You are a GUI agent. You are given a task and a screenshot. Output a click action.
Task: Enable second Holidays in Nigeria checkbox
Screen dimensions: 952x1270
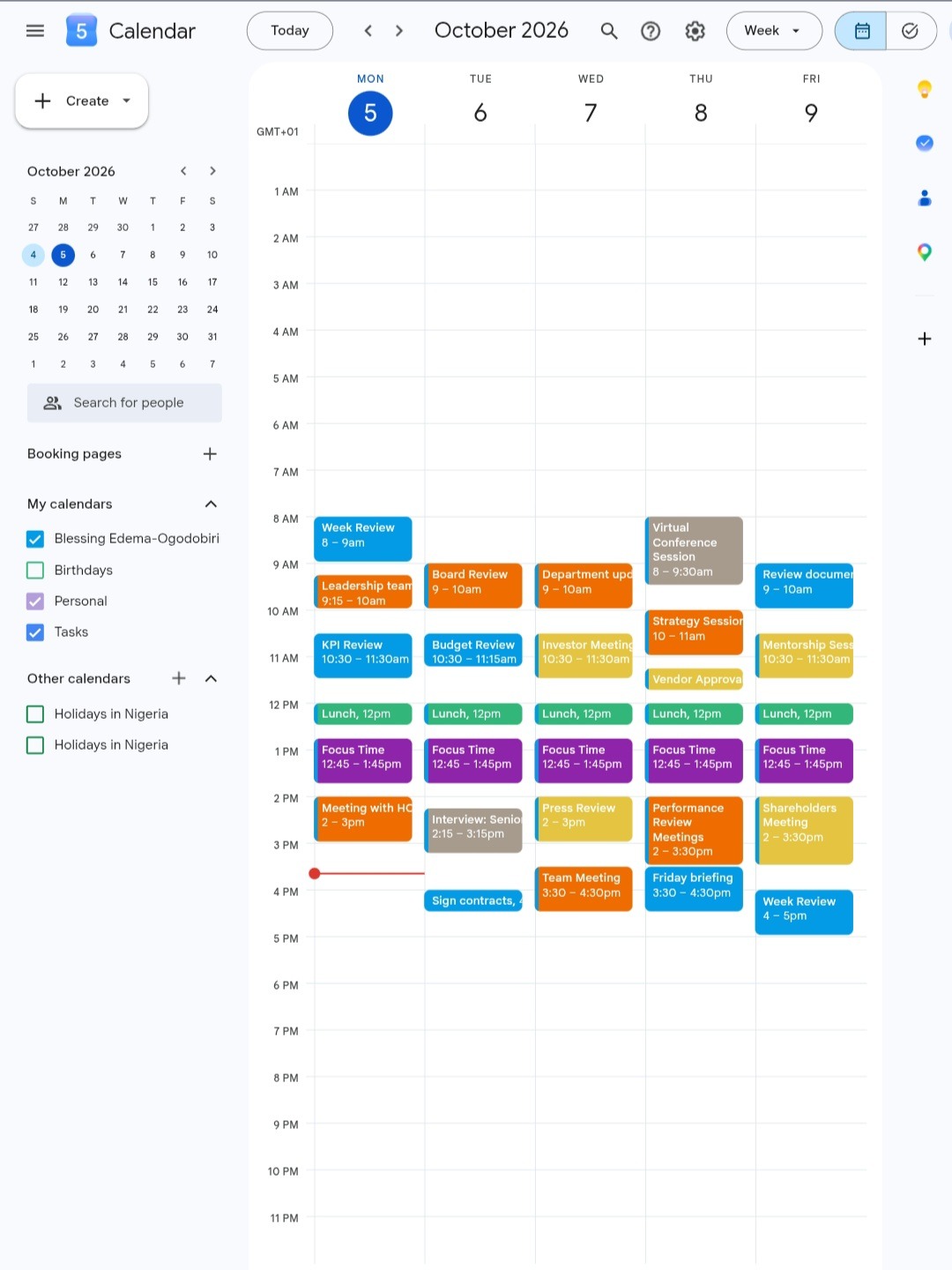coord(35,745)
